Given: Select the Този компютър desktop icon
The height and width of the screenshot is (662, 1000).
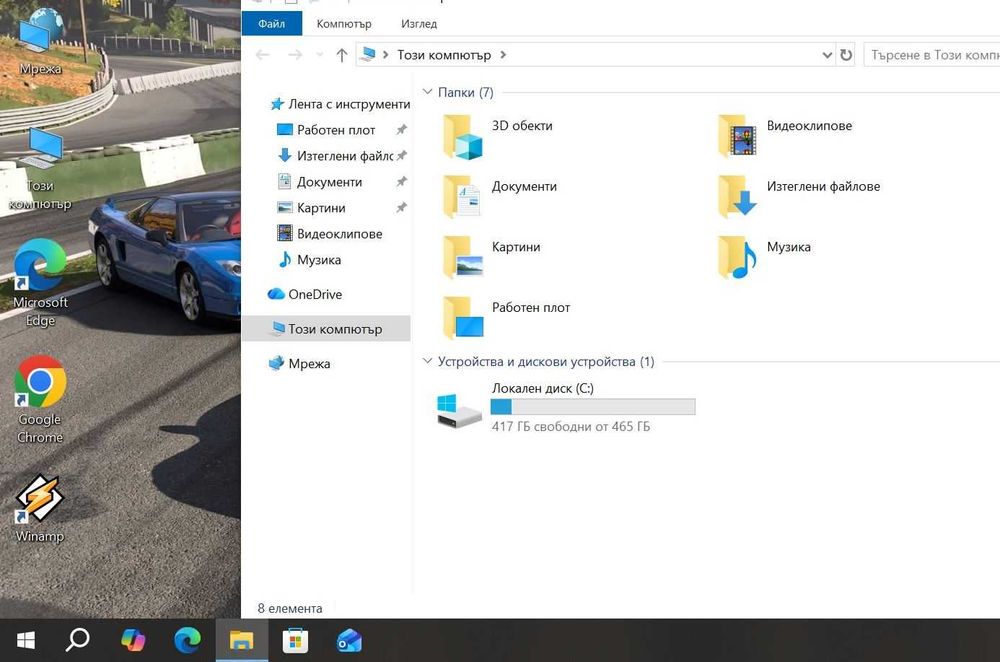Looking at the screenshot, I should [x=40, y=170].
